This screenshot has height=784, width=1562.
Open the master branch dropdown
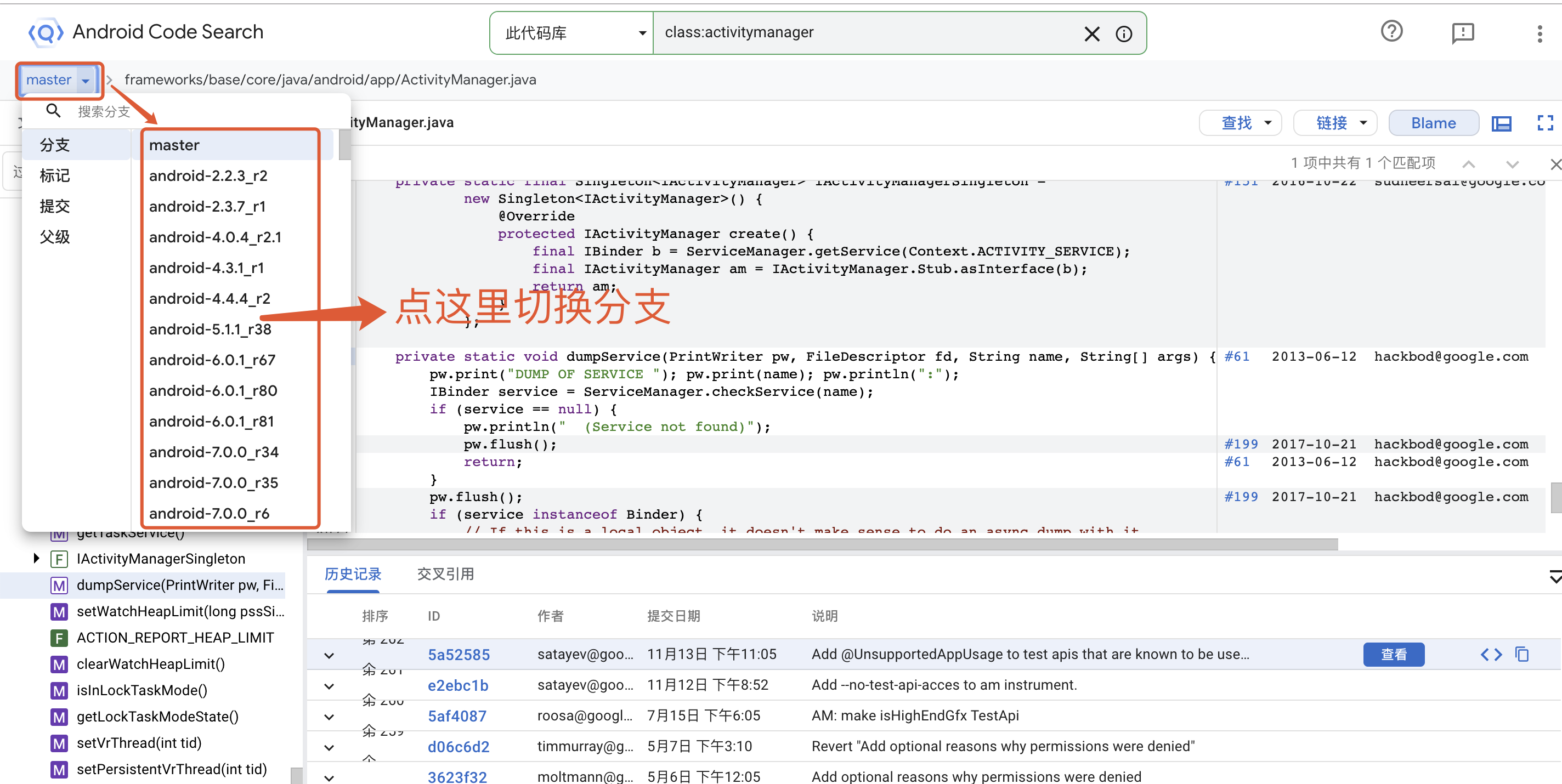[59, 80]
